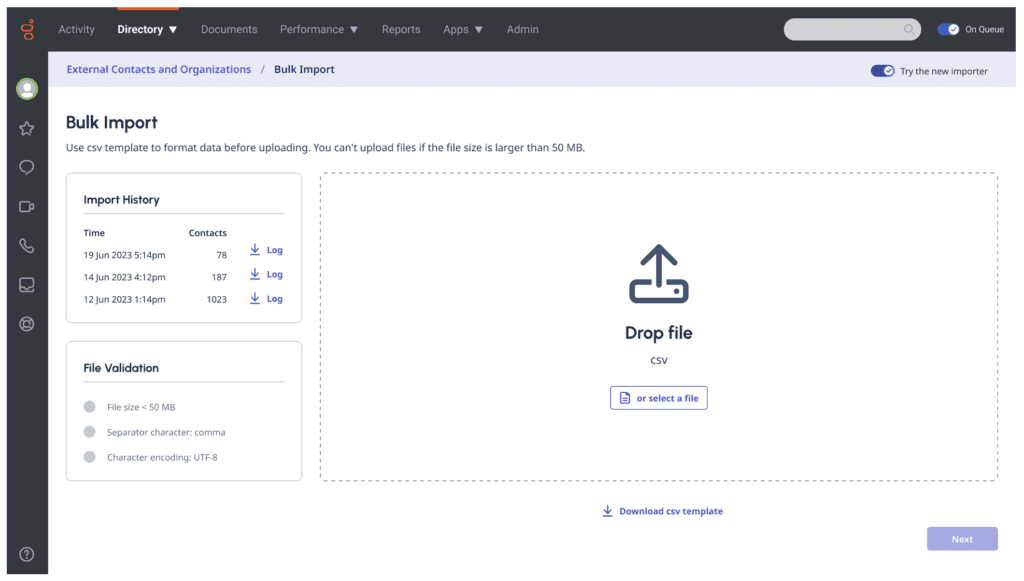
Task: Open the chat interactions icon
Action: click(26, 167)
